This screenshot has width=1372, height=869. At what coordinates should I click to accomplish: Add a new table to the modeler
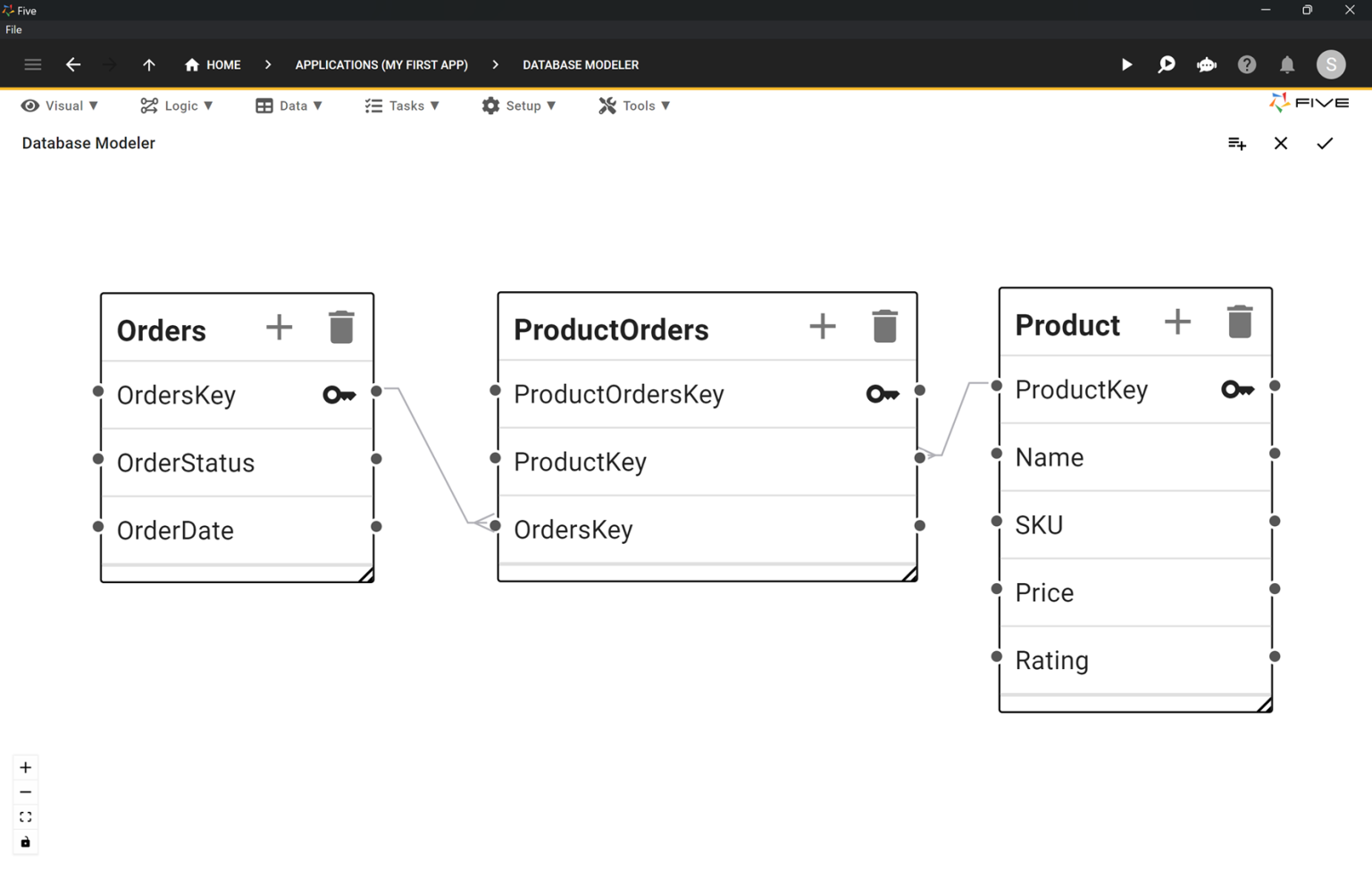(1236, 144)
